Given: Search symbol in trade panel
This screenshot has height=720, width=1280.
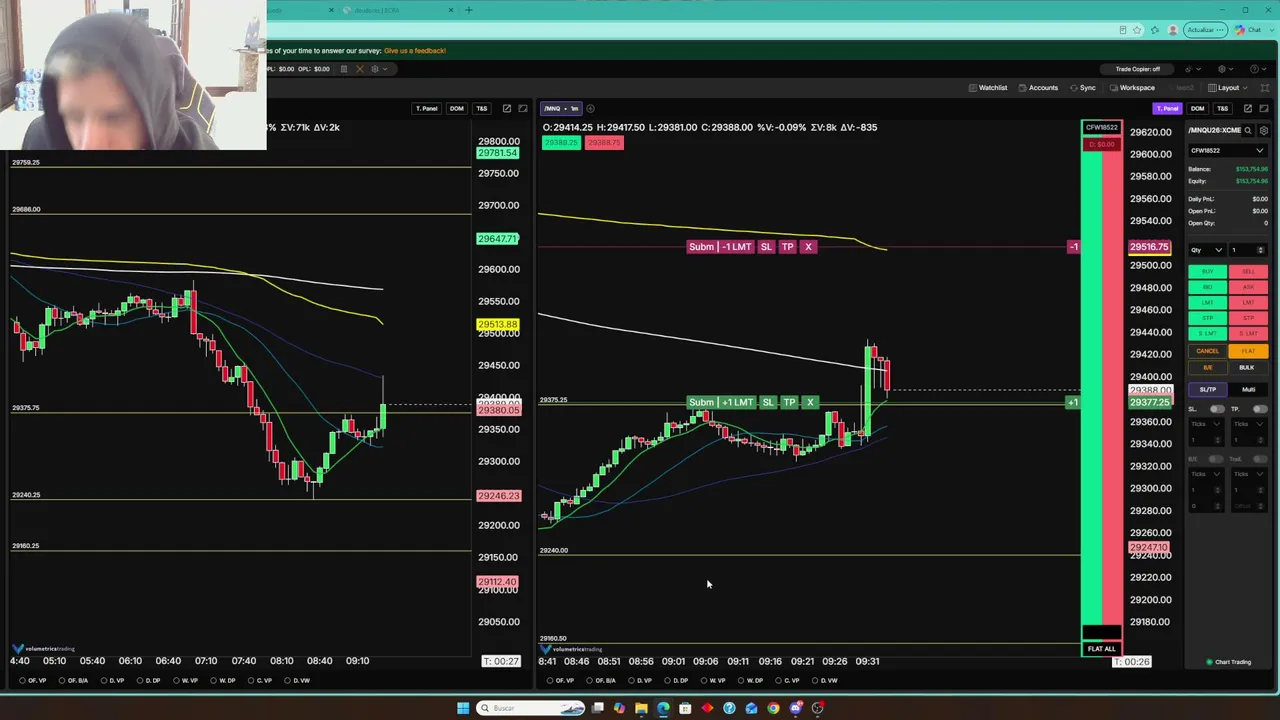Looking at the screenshot, I should tap(1248, 130).
